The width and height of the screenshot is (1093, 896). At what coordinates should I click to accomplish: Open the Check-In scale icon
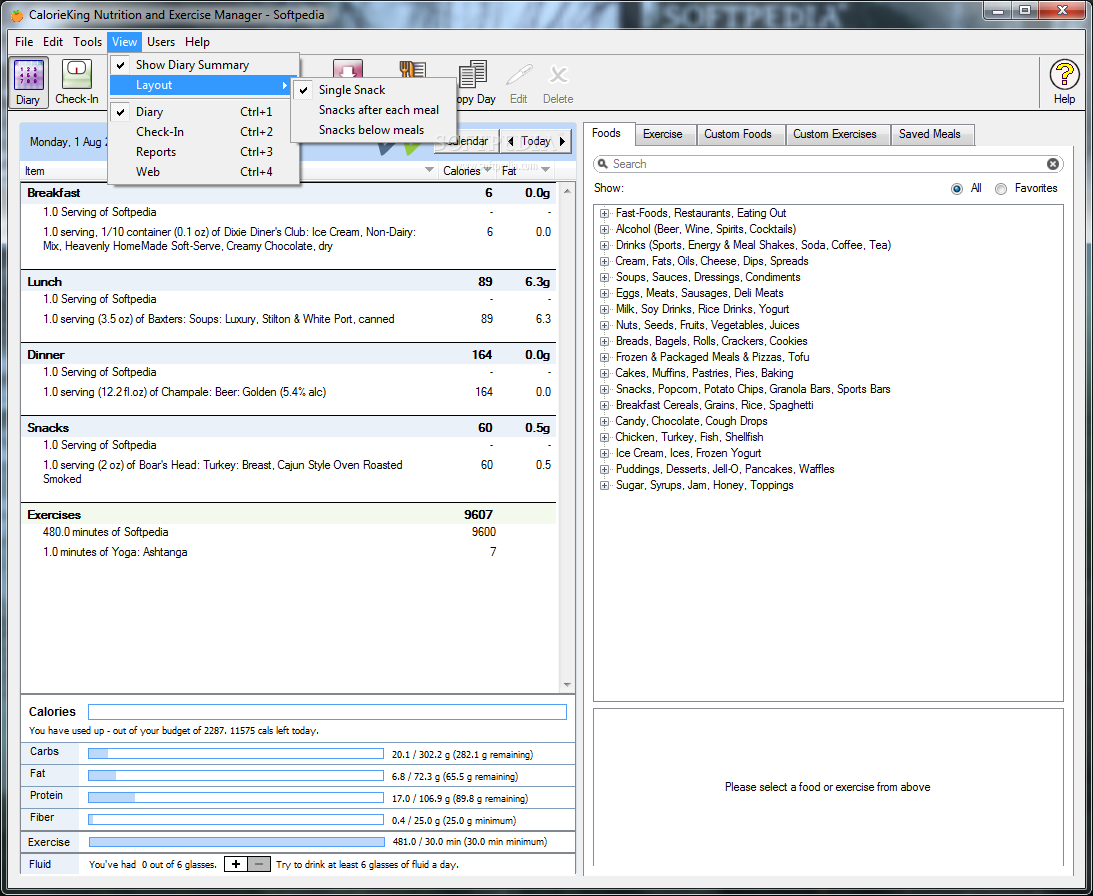click(77, 82)
